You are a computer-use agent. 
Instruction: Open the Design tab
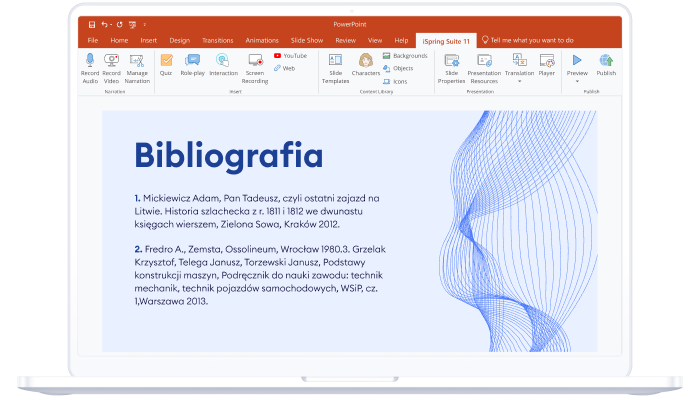[179, 40]
